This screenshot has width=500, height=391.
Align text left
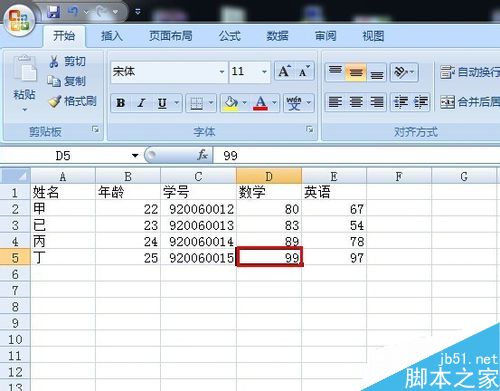335,102
